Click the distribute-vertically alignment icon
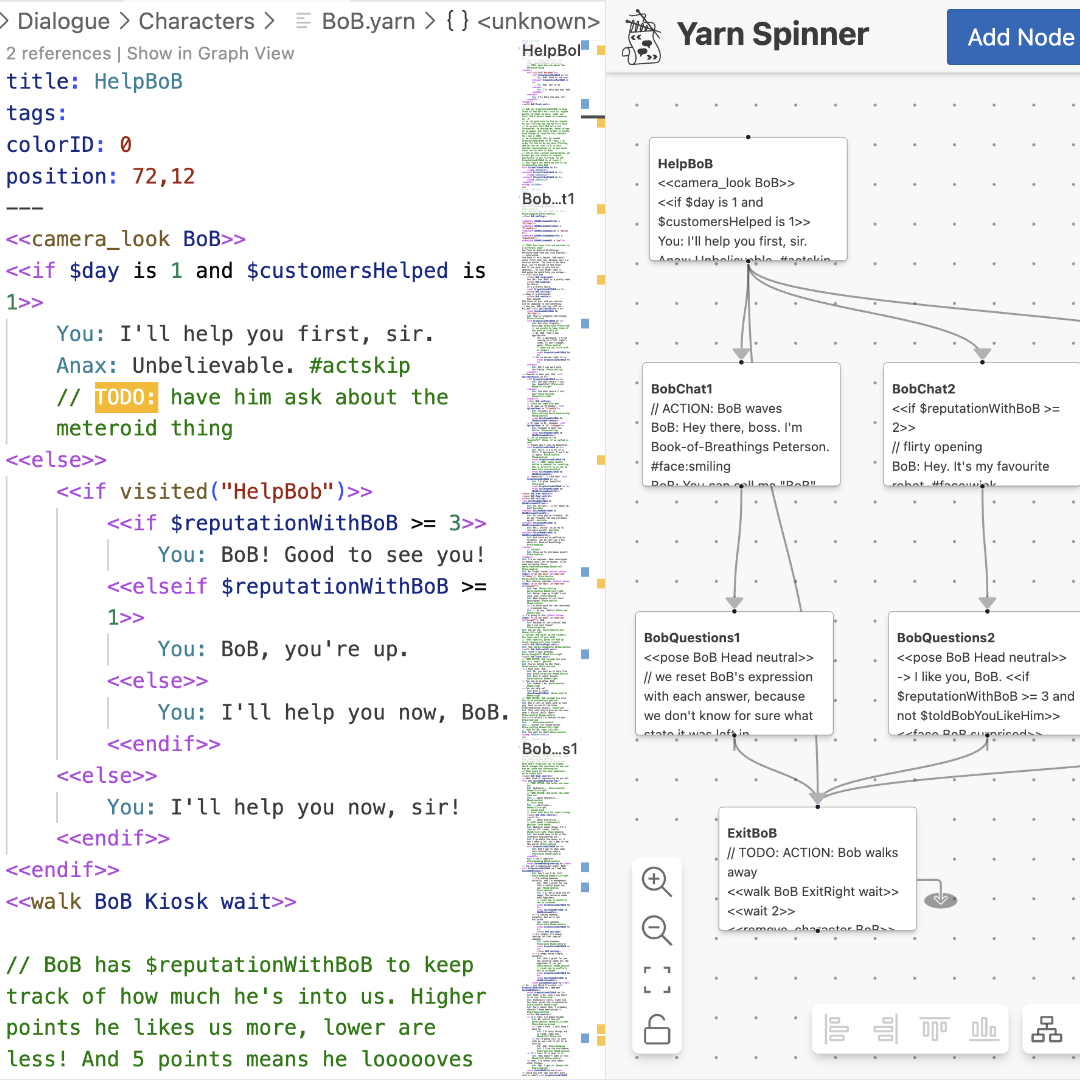The height and width of the screenshot is (1080, 1080). [x=984, y=1028]
